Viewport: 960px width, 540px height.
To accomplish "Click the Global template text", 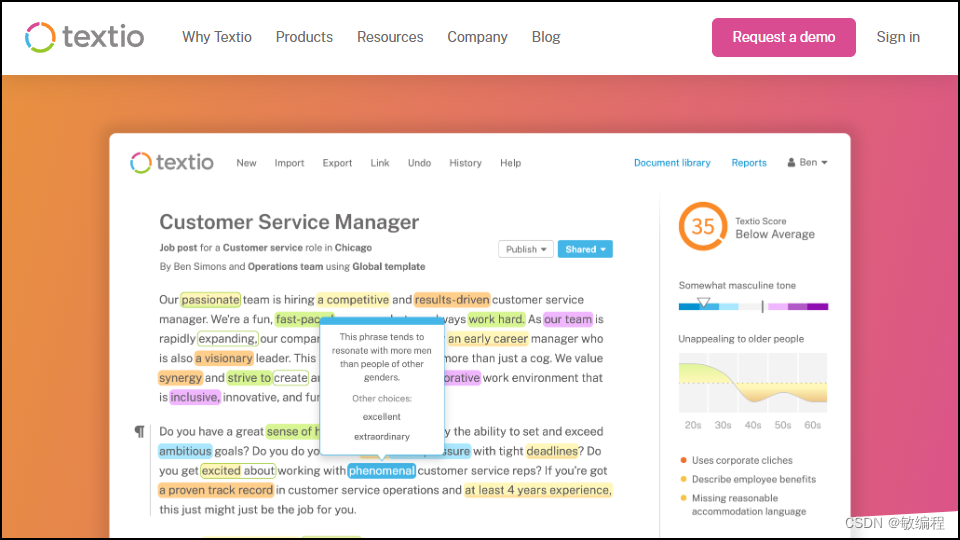I will 389,266.
